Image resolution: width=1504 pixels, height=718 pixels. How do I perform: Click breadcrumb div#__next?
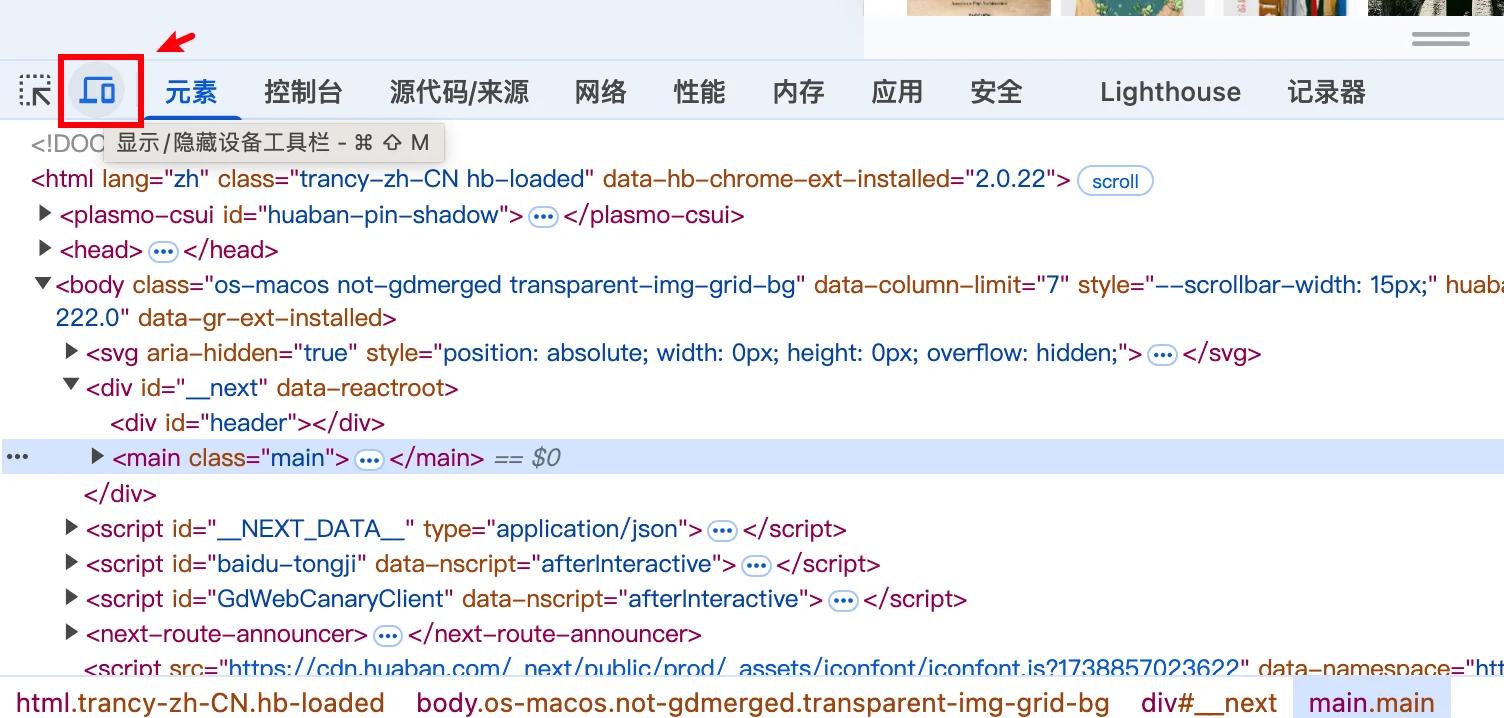(x=1209, y=703)
